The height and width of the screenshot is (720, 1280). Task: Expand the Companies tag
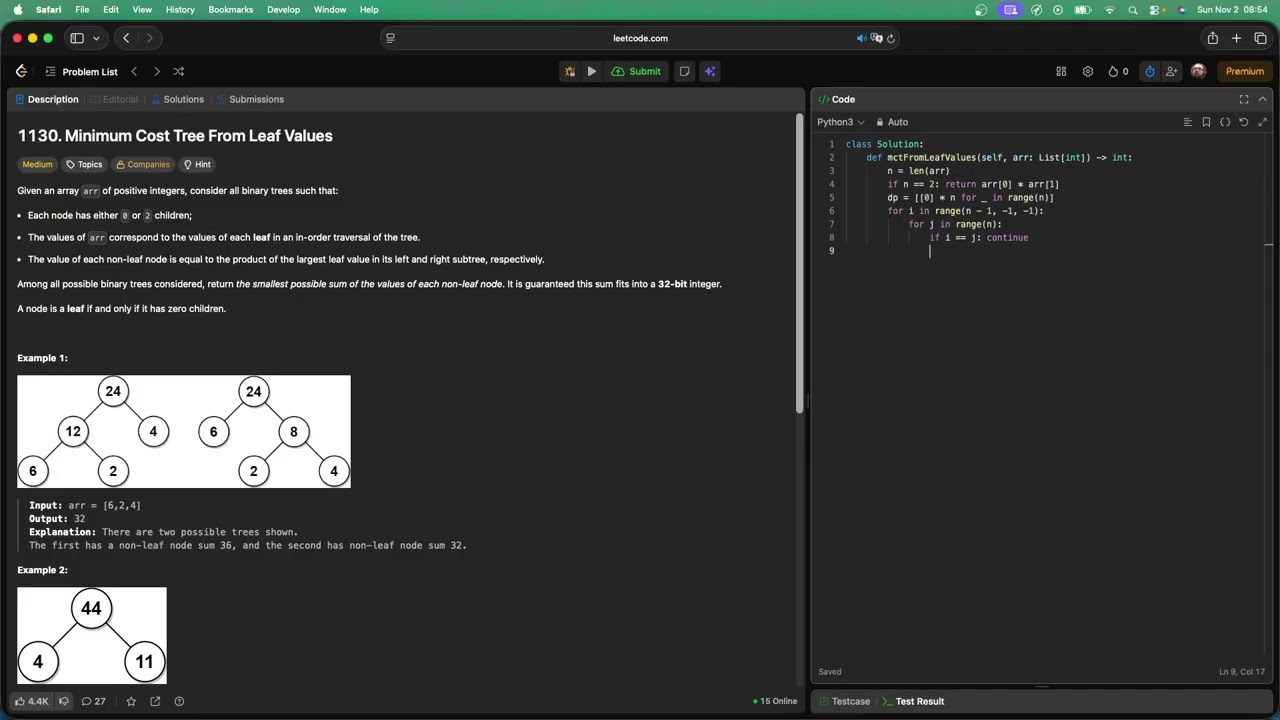point(142,164)
